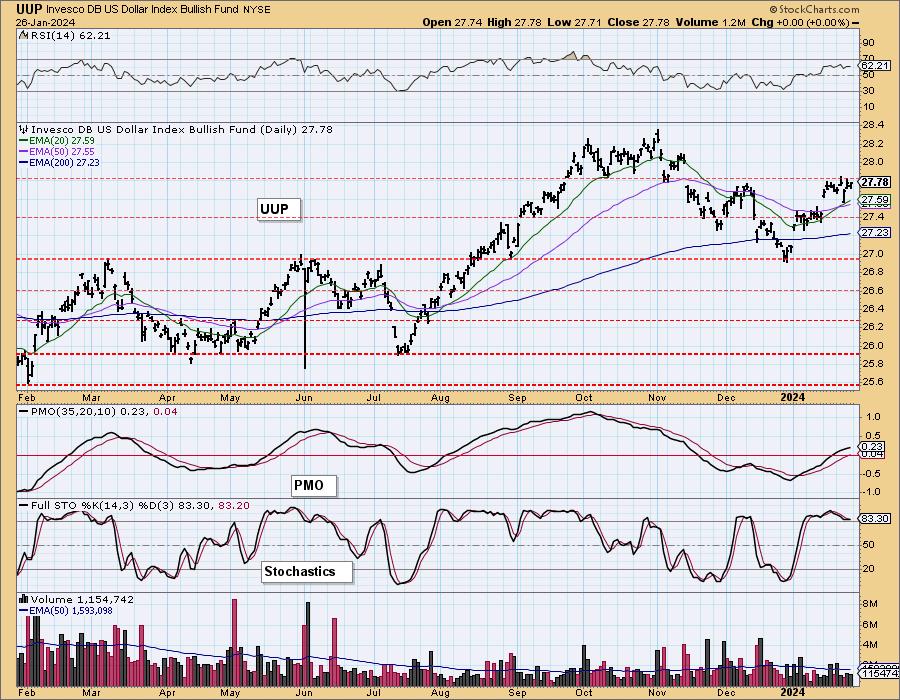Click the RSI(14) legend line icon
The width and height of the screenshot is (900, 700).
tap(23, 35)
